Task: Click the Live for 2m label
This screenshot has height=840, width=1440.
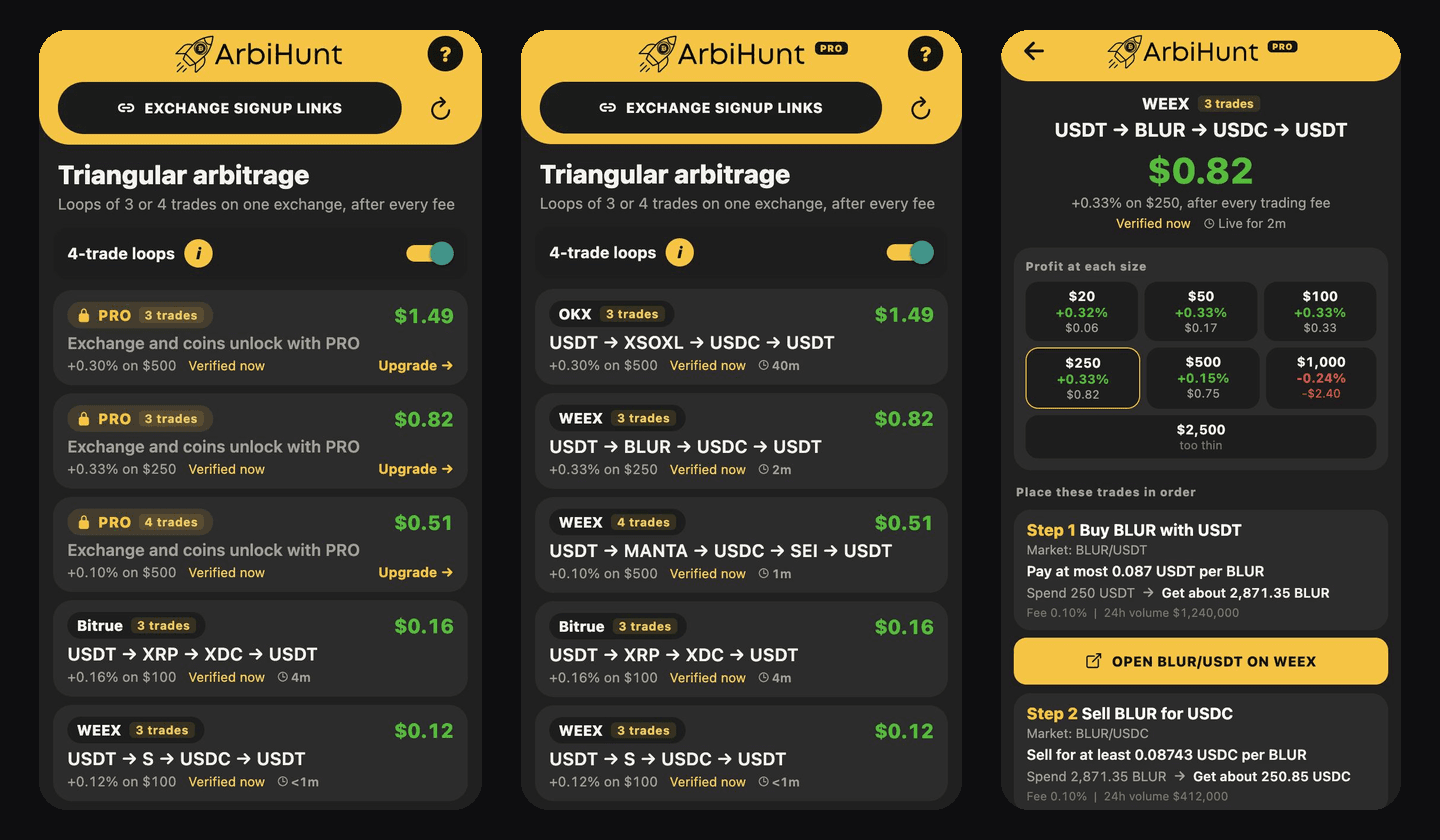Action: 1245,223
